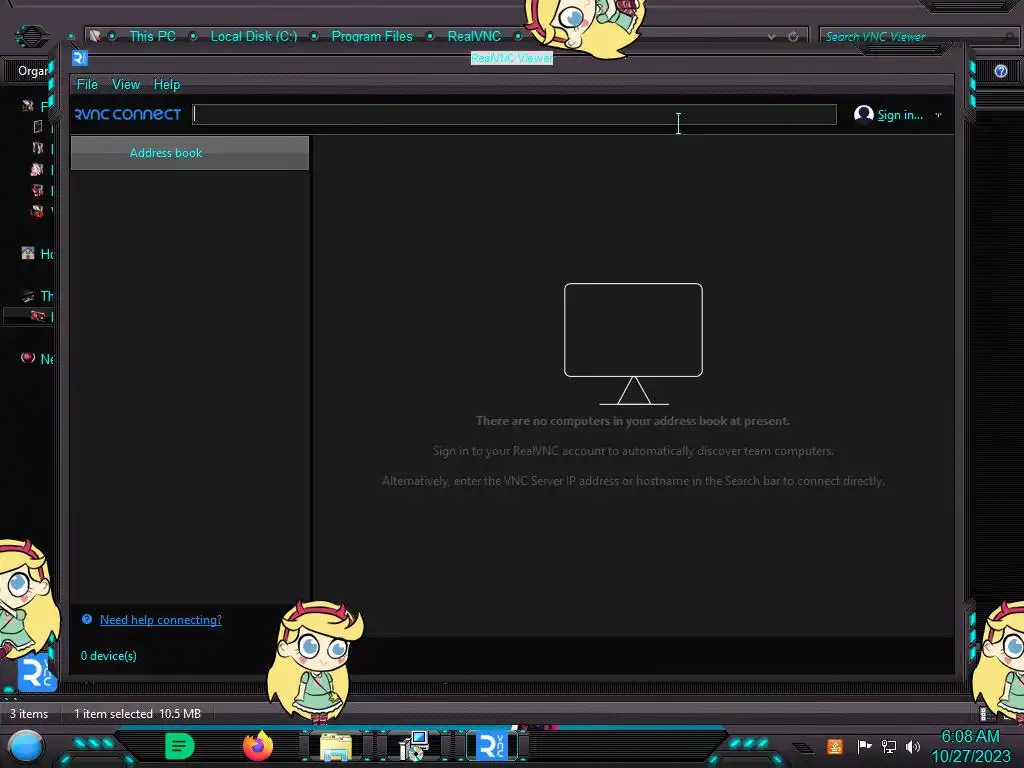
Task: Click the 3 items status bar text
Action: tap(29, 714)
